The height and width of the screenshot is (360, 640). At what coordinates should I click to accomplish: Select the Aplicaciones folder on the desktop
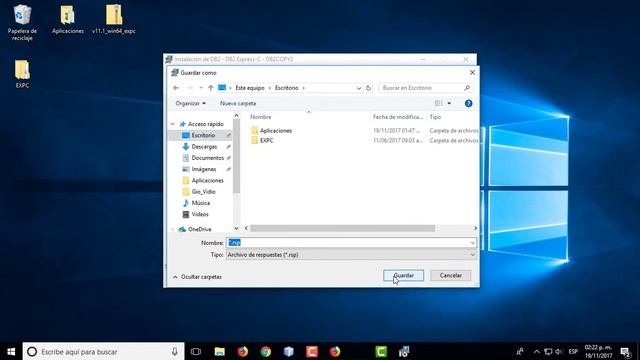click(68, 19)
